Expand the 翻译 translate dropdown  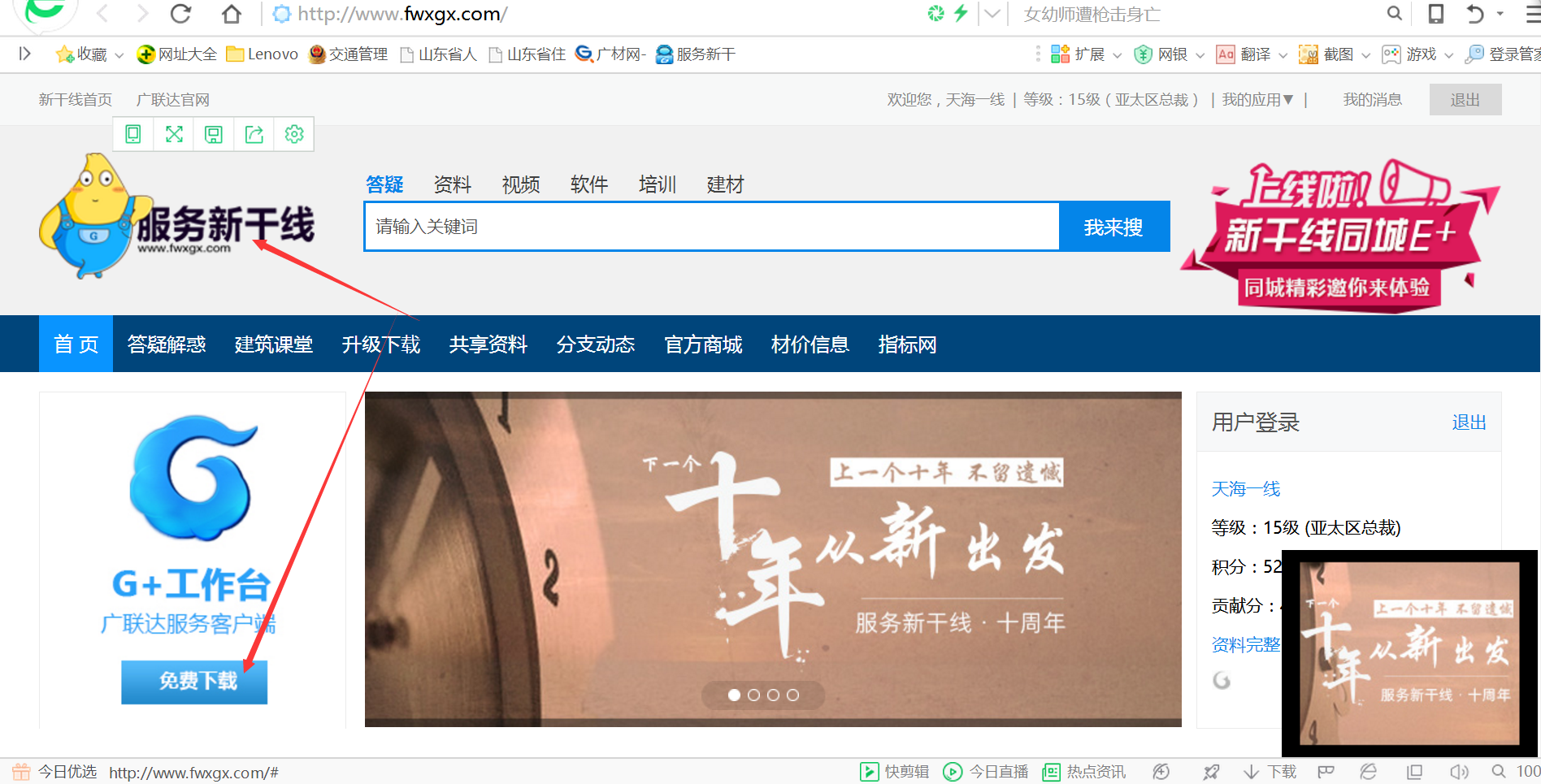1283,55
